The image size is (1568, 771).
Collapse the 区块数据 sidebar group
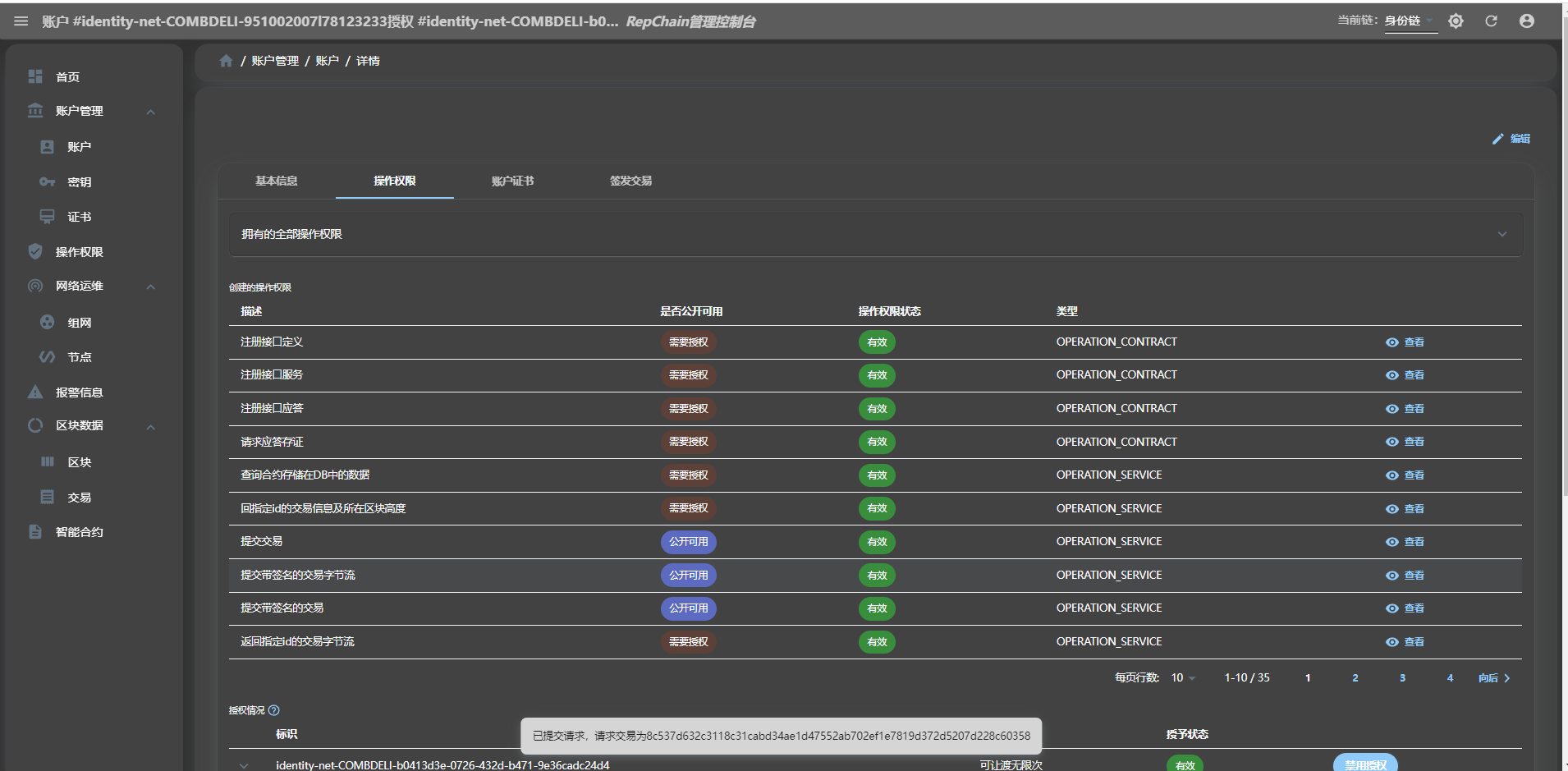(151, 427)
